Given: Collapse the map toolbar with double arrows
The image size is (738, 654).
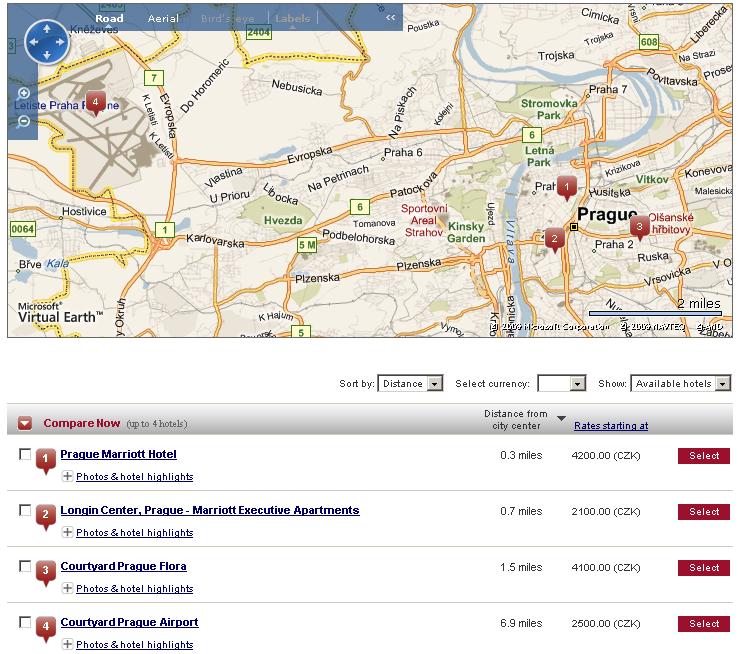Looking at the screenshot, I should point(390,18).
